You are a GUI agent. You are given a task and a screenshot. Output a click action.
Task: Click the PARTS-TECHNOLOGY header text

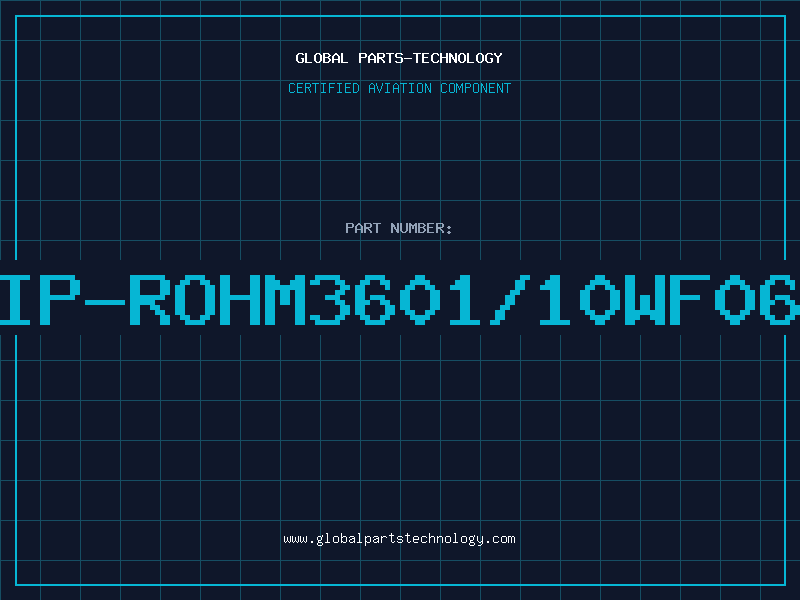point(430,58)
